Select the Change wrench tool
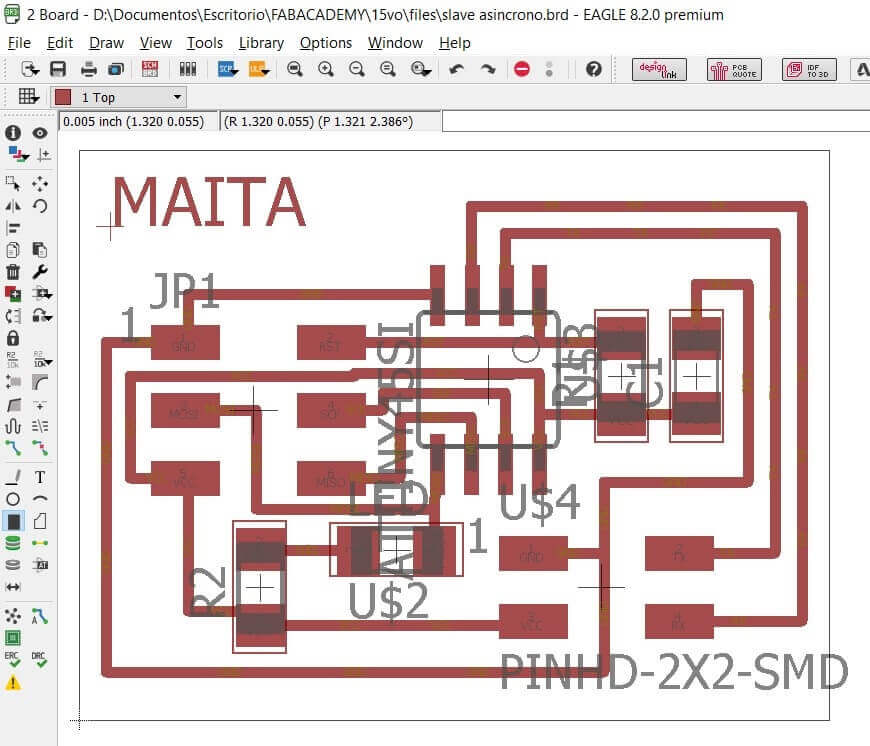The height and width of the screenshot is (746, 870). [x=40, y=272]
